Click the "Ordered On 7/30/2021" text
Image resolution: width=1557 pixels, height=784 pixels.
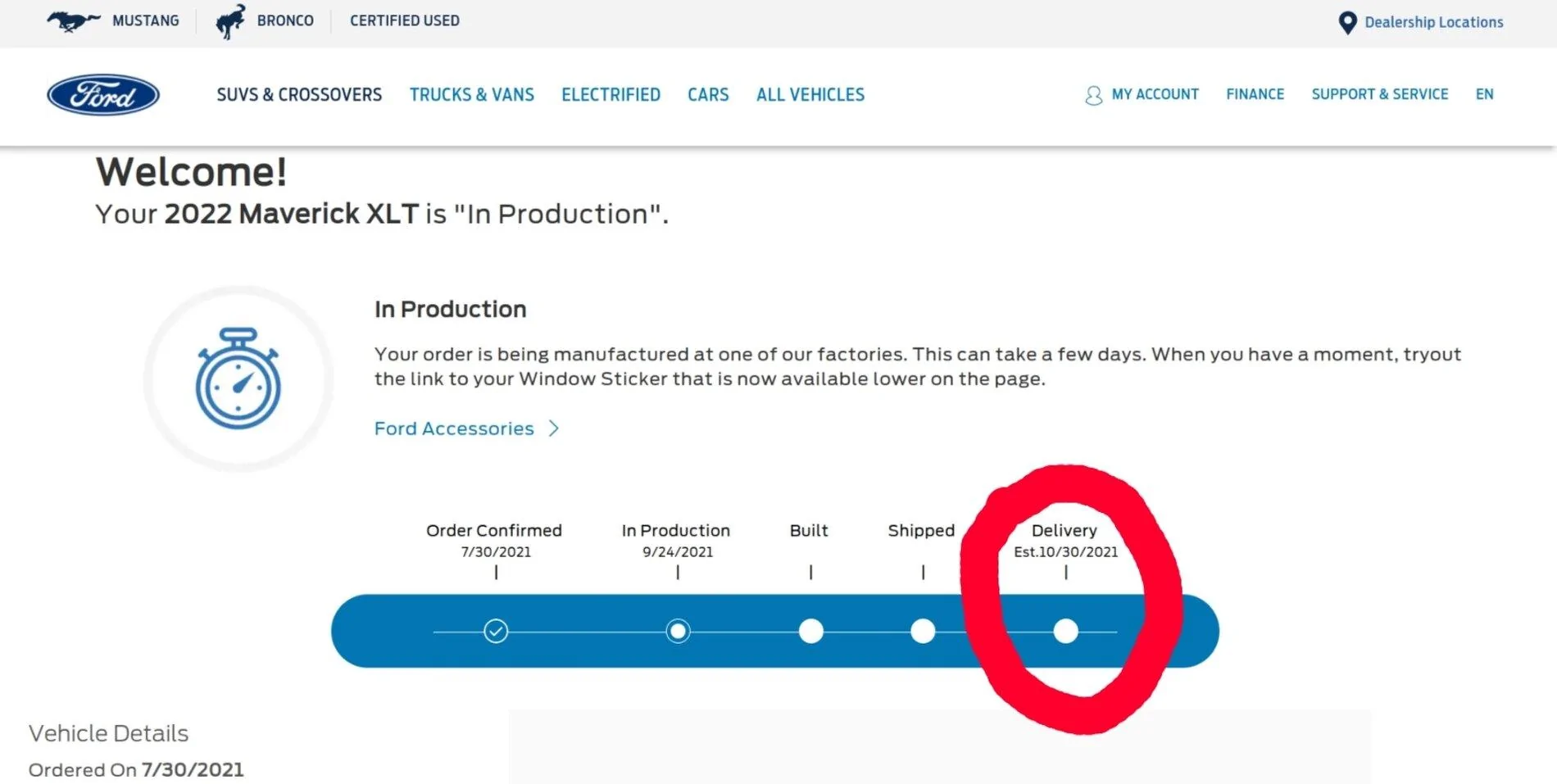(136, 770)
